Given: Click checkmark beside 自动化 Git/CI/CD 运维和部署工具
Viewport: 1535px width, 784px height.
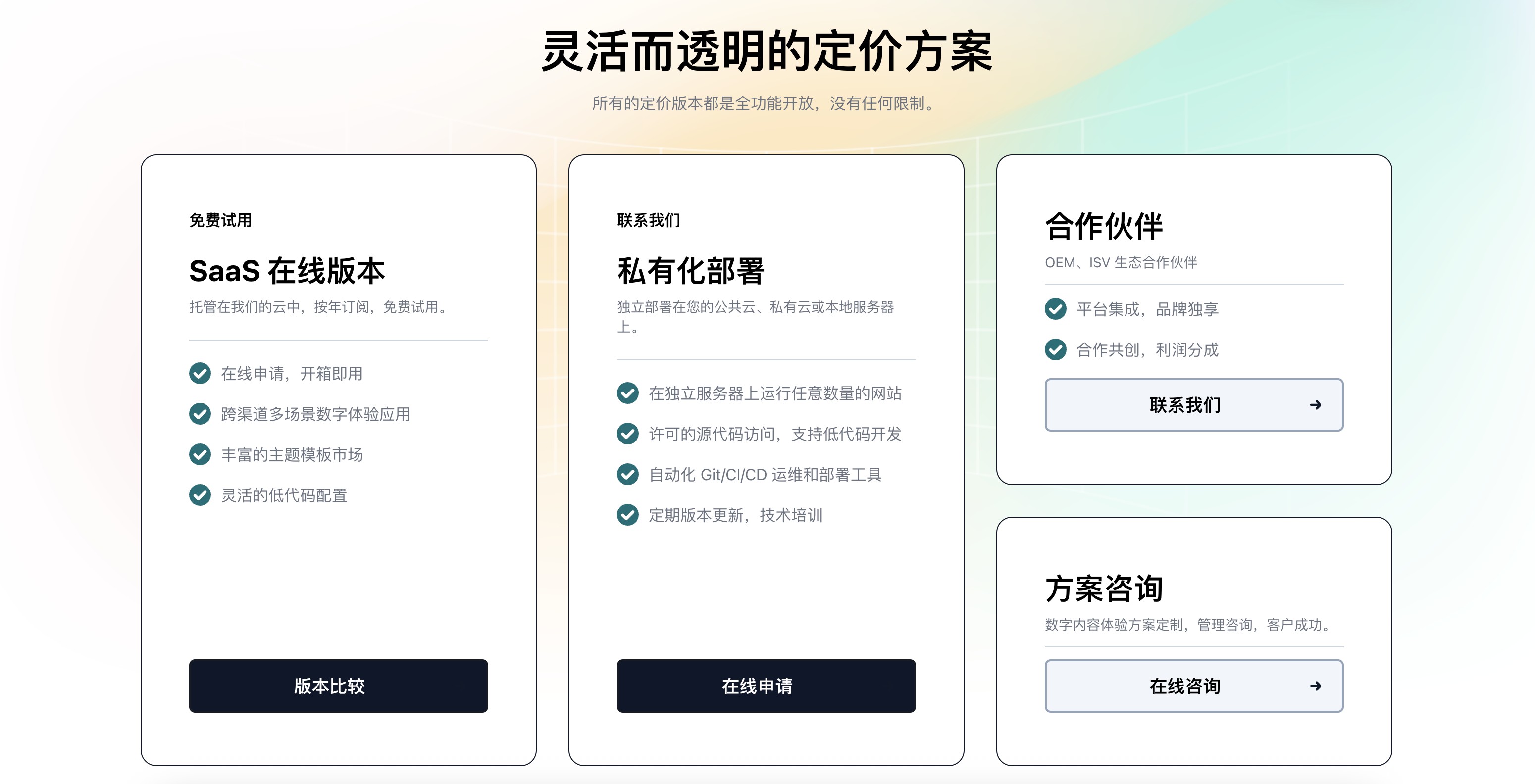Looking at the screenshot, I should tap(627, 474).
